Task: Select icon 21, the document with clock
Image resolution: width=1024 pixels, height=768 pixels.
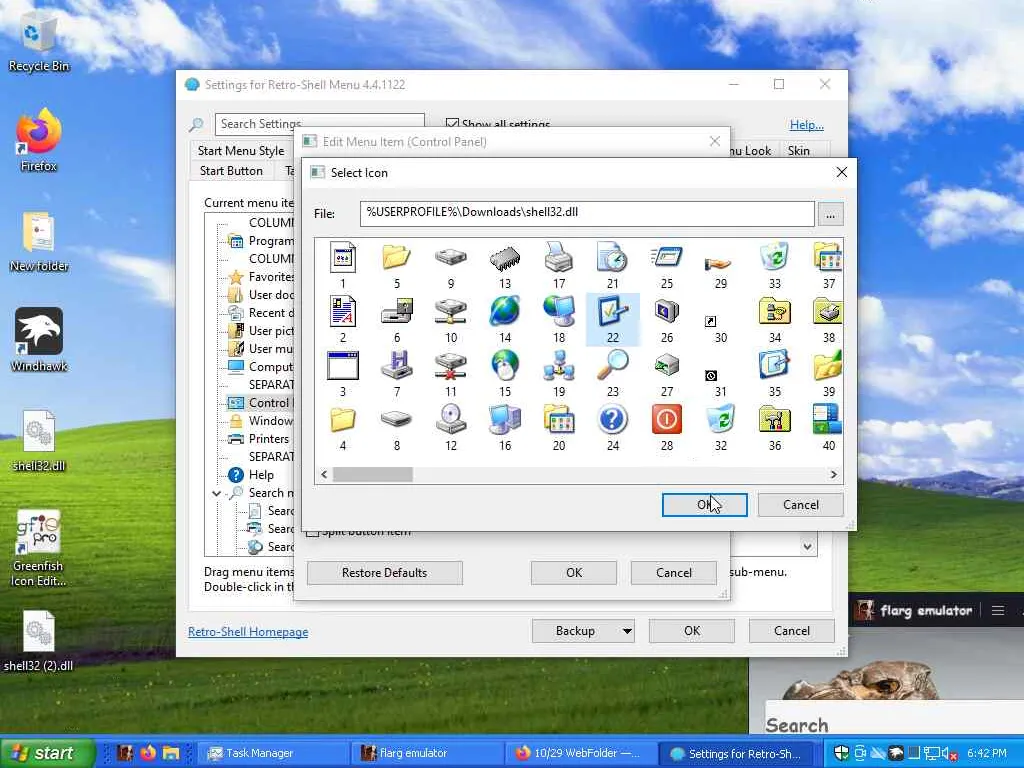Action: click(613, 258)
